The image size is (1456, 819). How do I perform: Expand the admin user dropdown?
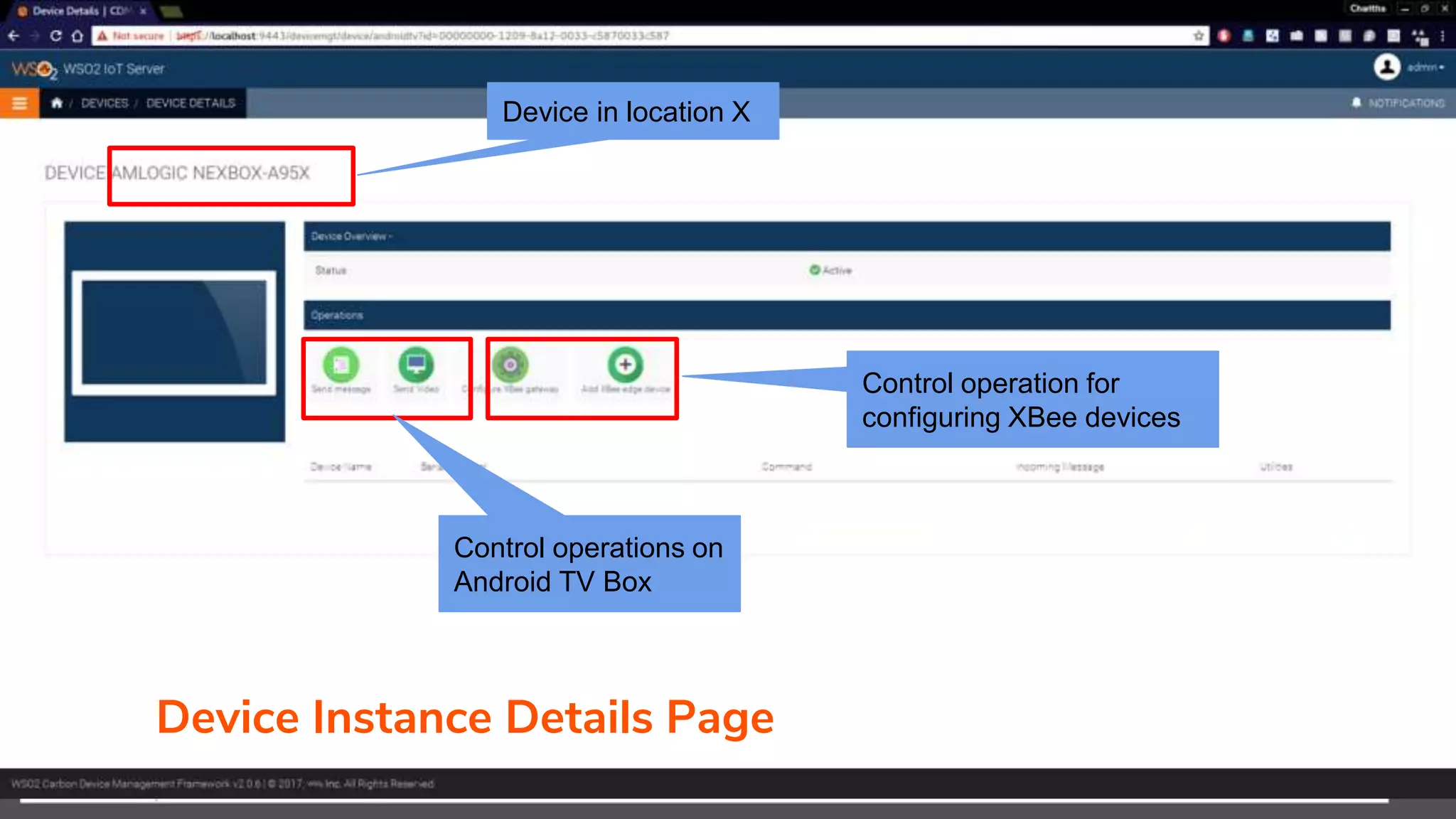tap(1425, 68)
